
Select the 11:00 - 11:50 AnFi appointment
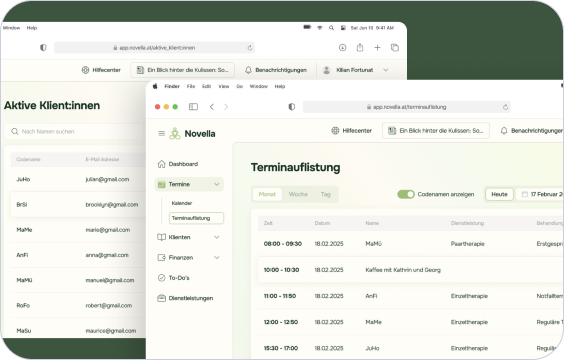[x=410, y=296]
